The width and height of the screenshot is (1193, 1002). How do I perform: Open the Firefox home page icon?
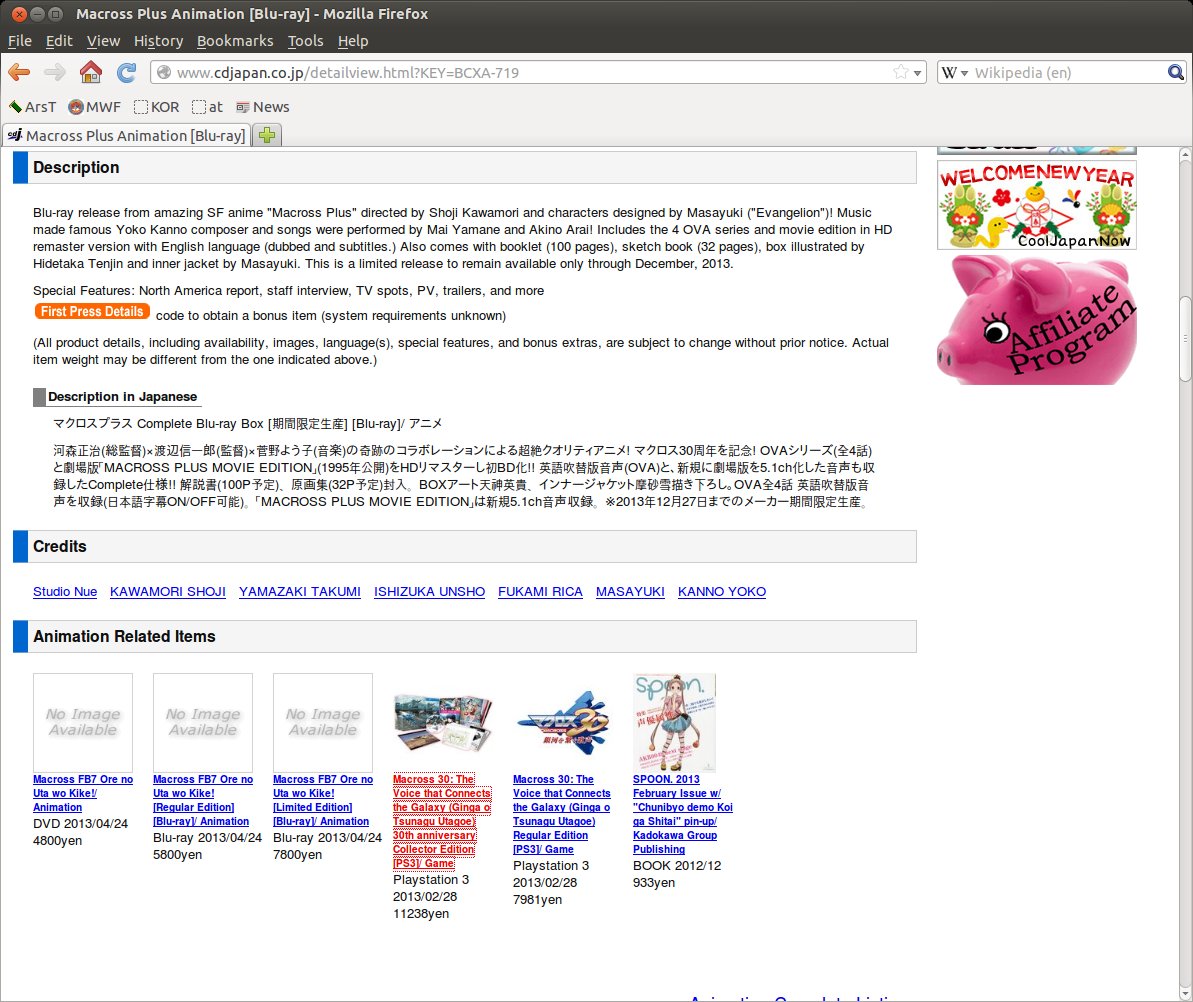[91, 72]
